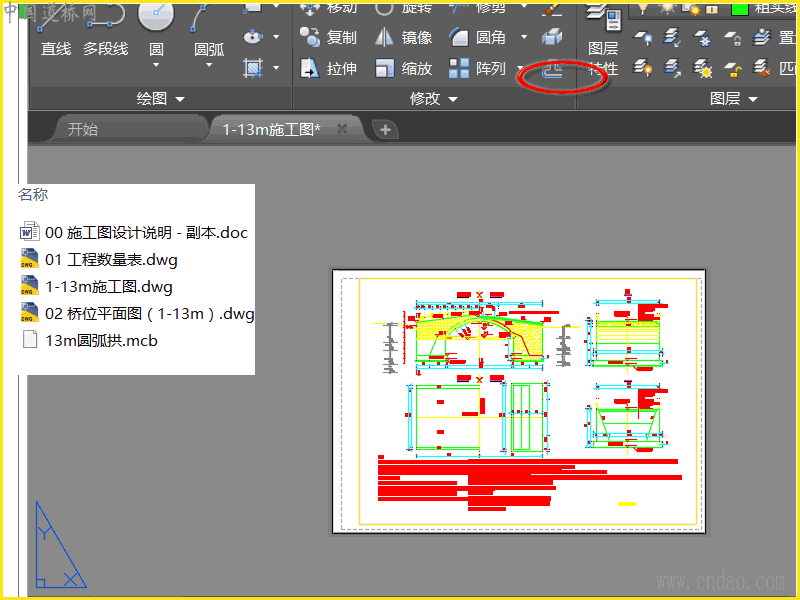Expand the 修改 (Modify) panel

[x=434, y=98]
